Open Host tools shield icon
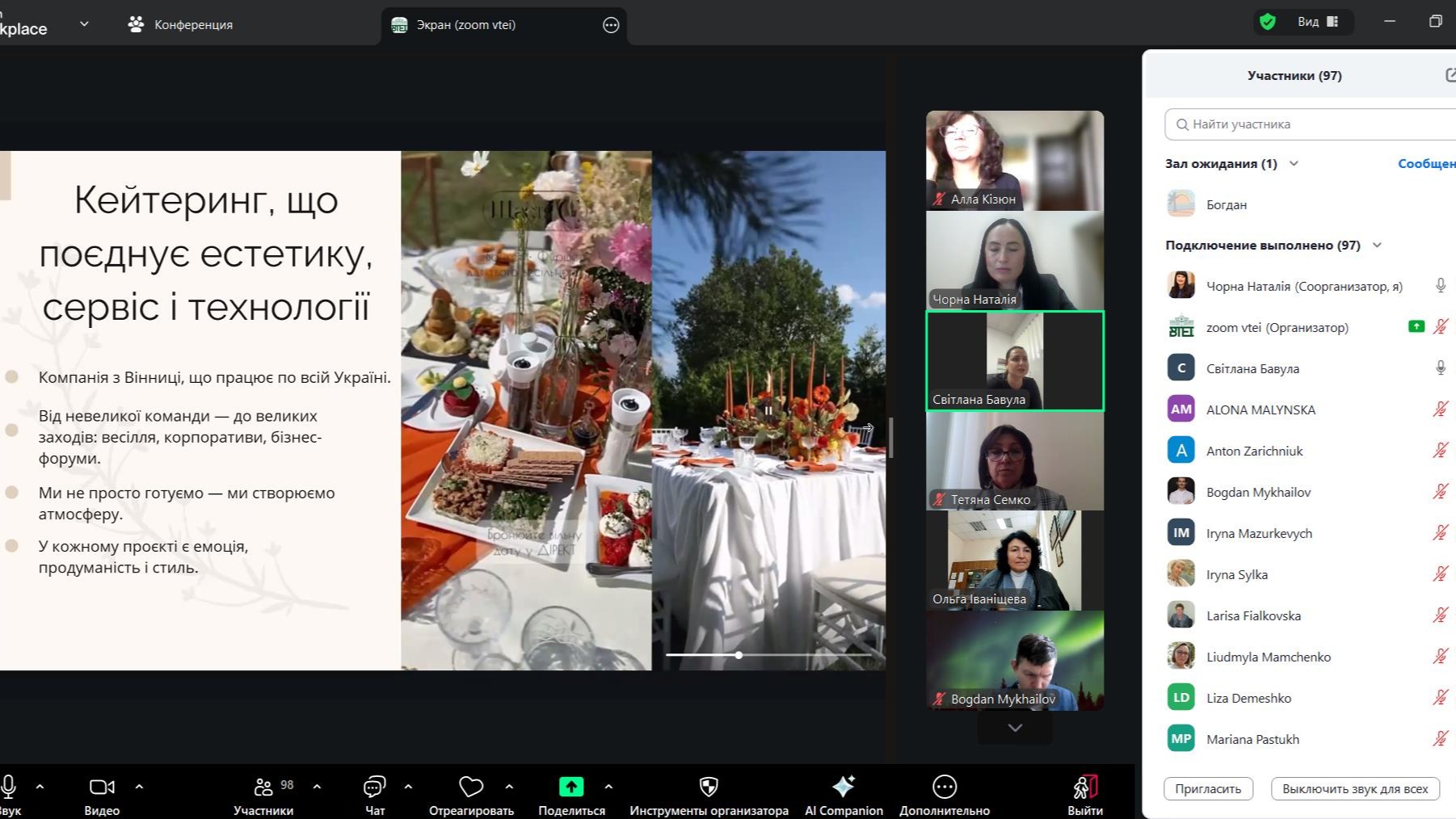Screen dimensions: 1456x819 tap(709, 787)
